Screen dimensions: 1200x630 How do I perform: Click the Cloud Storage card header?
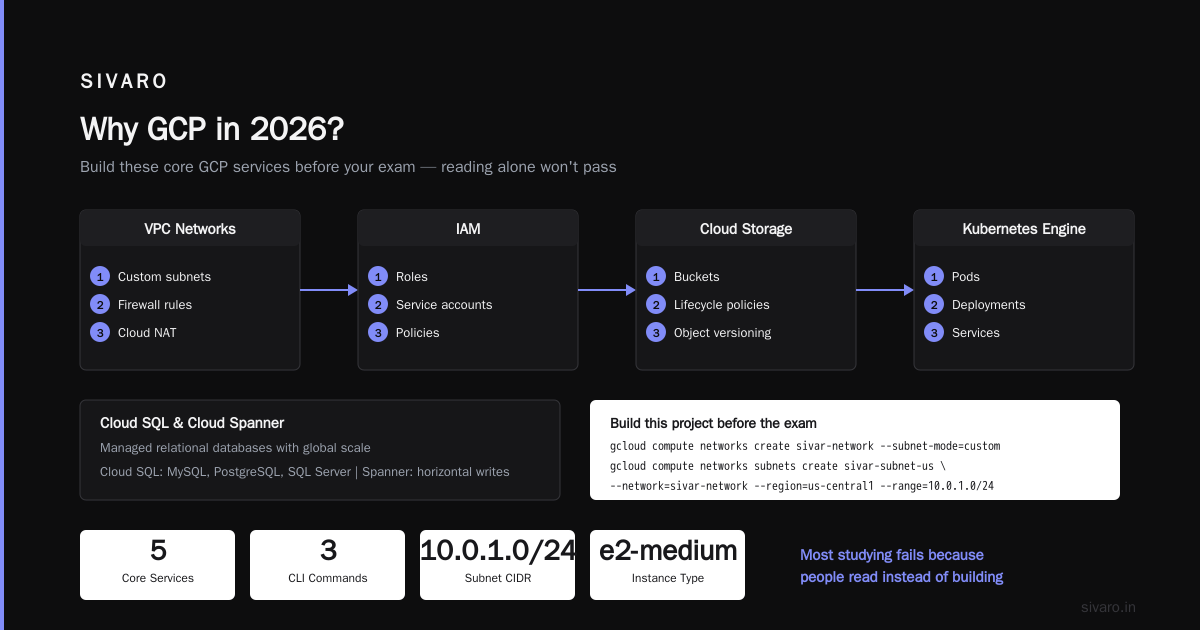pyautogui.click(x=746, y=229)
